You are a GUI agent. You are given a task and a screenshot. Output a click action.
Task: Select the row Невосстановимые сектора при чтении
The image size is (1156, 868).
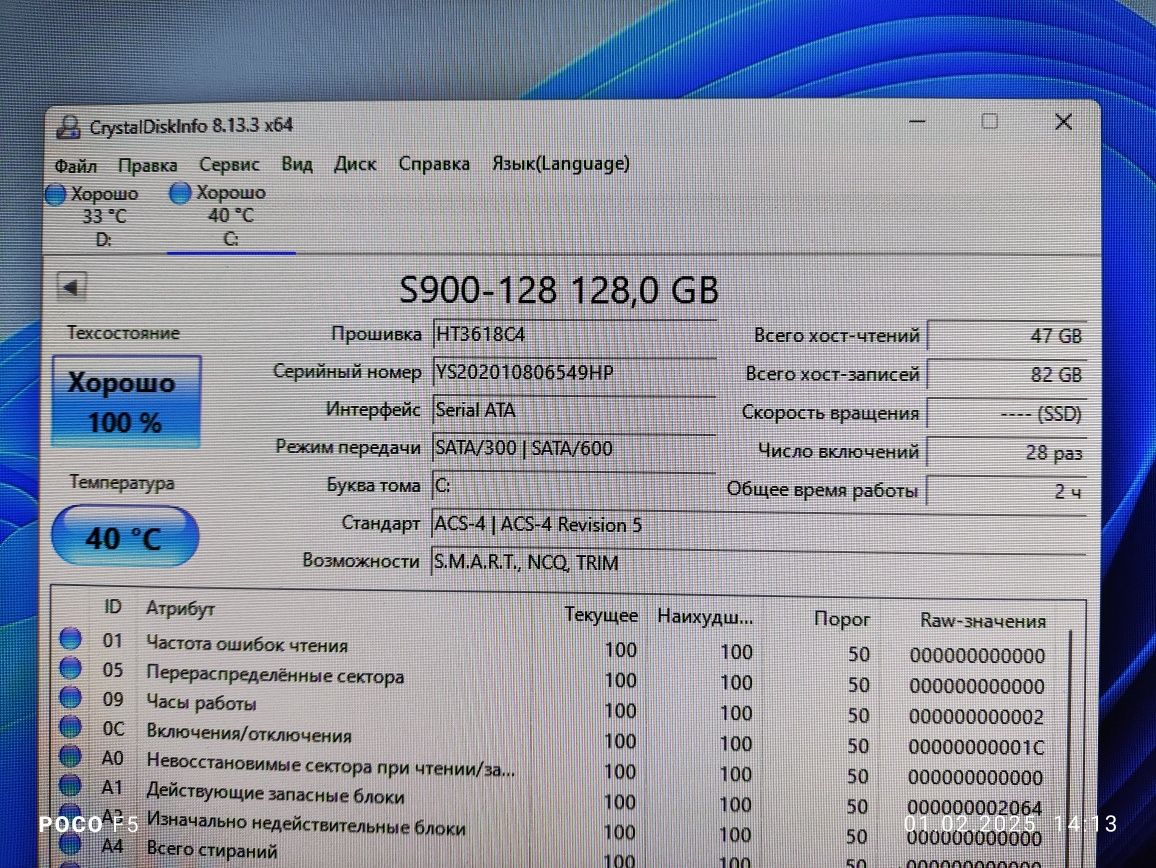(x=553, y=768)
